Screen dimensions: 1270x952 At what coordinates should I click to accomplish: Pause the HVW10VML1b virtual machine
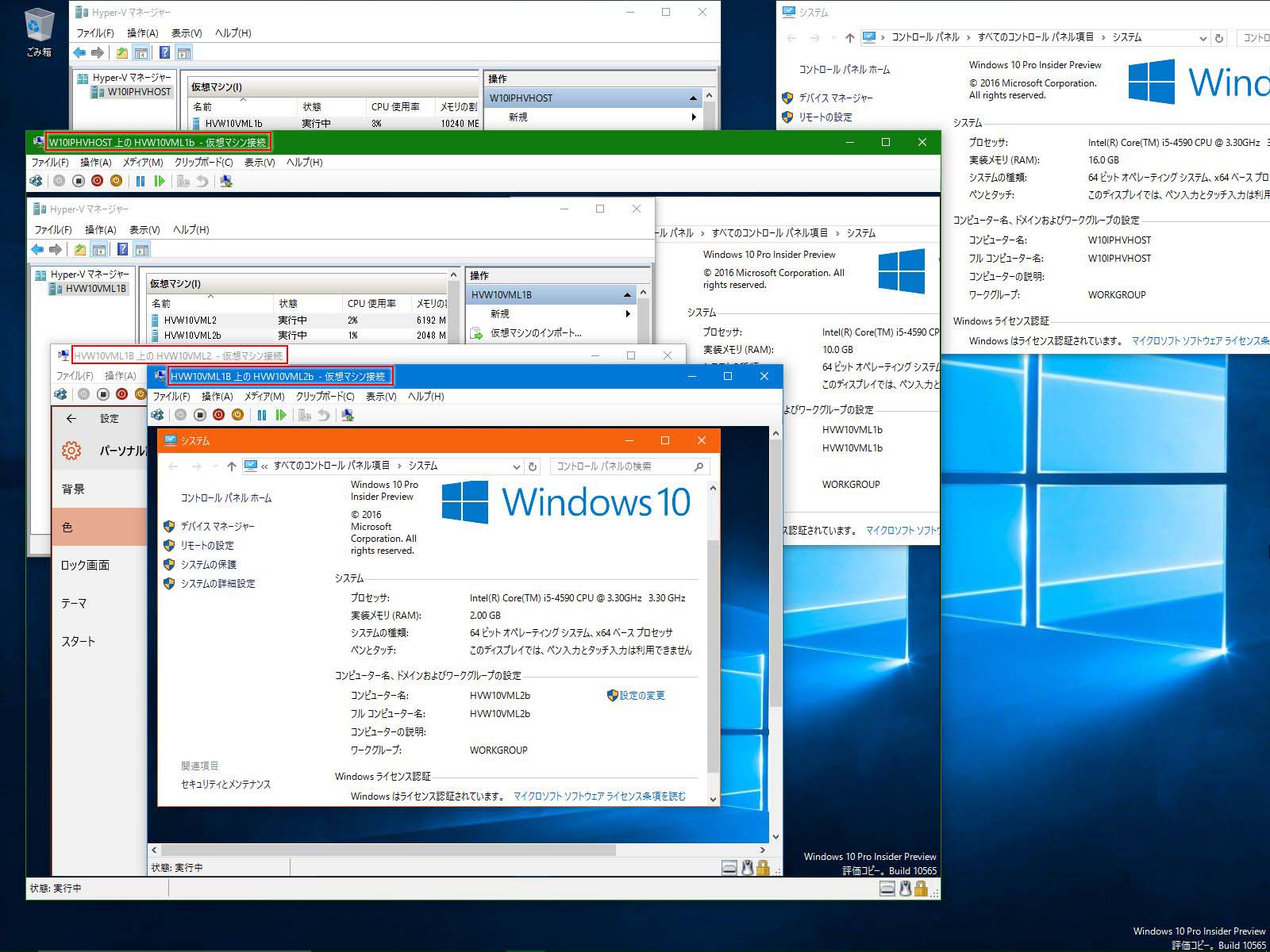click(x=140, y=181)
